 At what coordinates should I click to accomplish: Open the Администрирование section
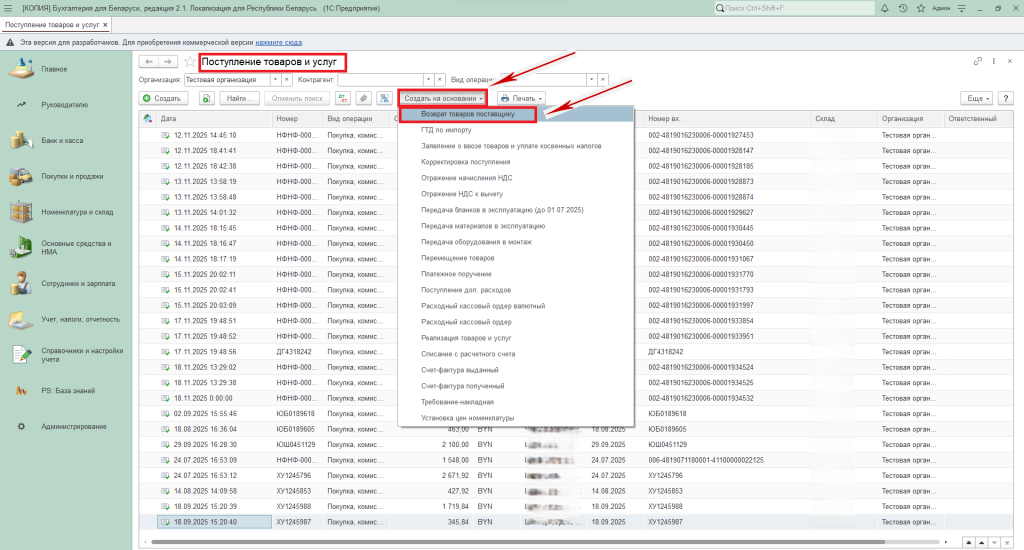[73, 426]
